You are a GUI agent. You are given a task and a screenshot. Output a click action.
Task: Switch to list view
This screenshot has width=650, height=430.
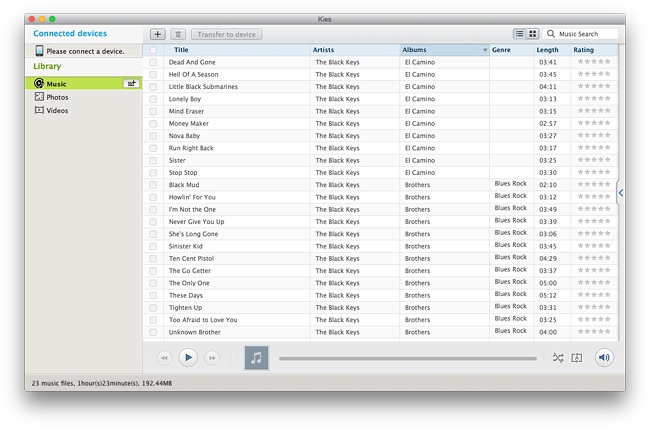pos(519,34)
